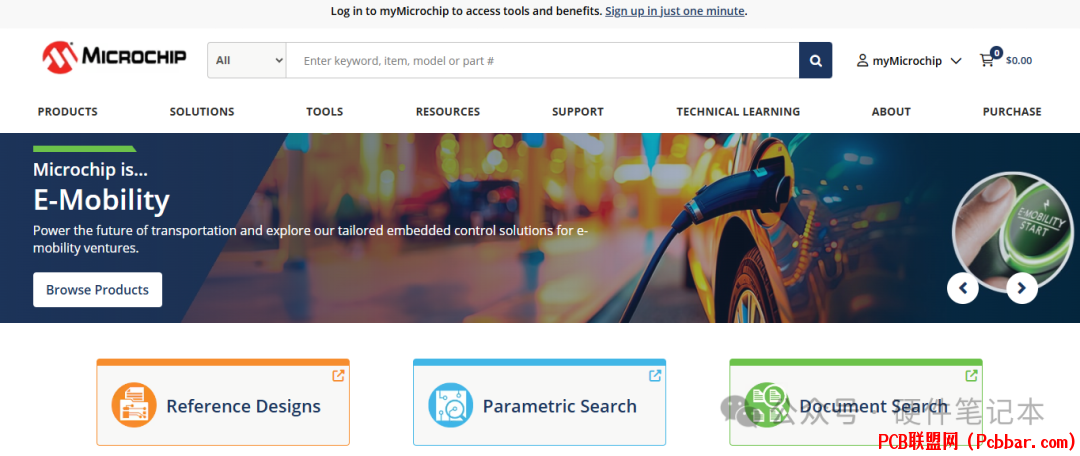Open Reference Designs external link icon

click(338, 375)
